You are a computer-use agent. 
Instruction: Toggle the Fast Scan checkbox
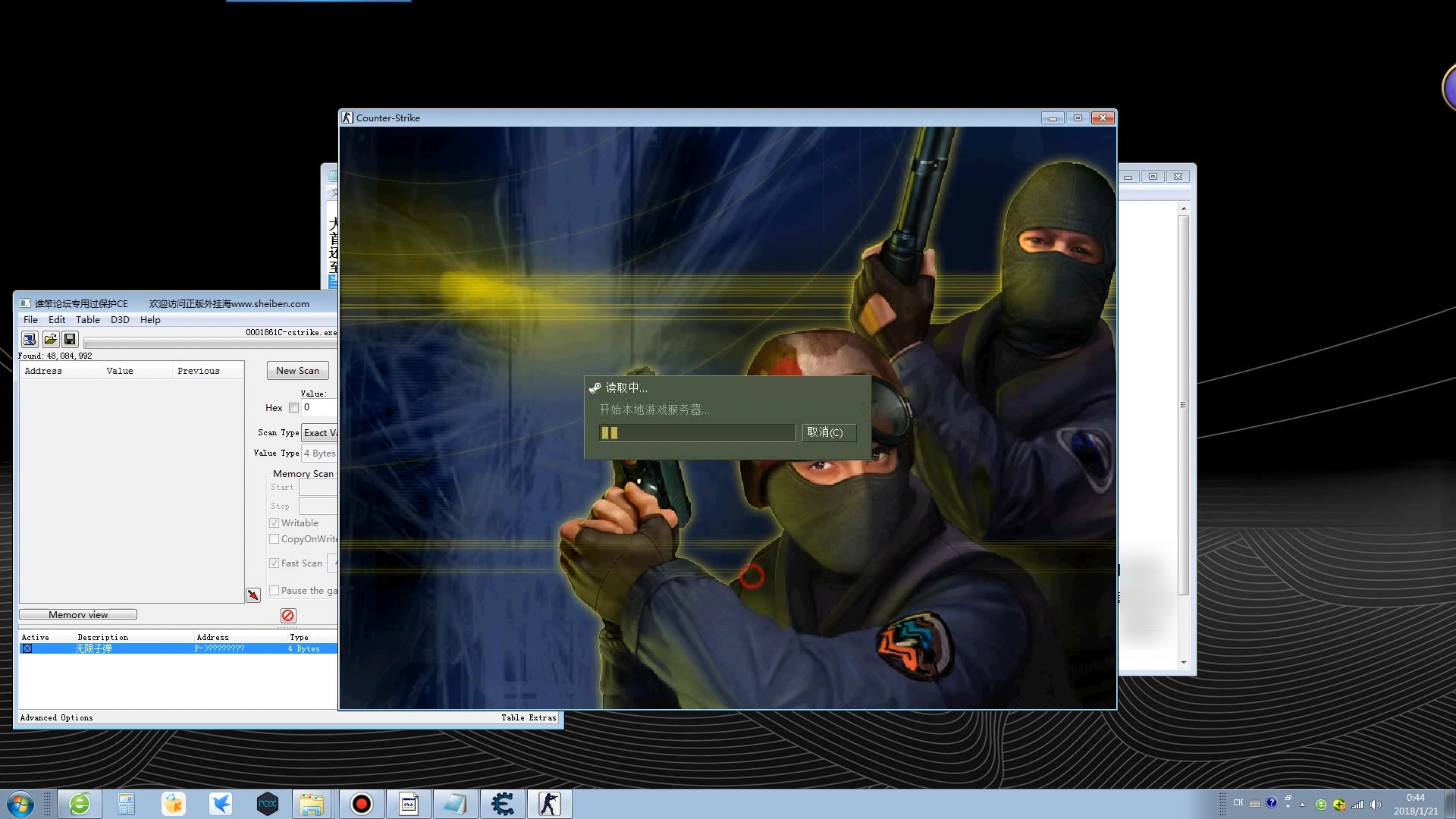pyautogui.click(x=274, y=563)
